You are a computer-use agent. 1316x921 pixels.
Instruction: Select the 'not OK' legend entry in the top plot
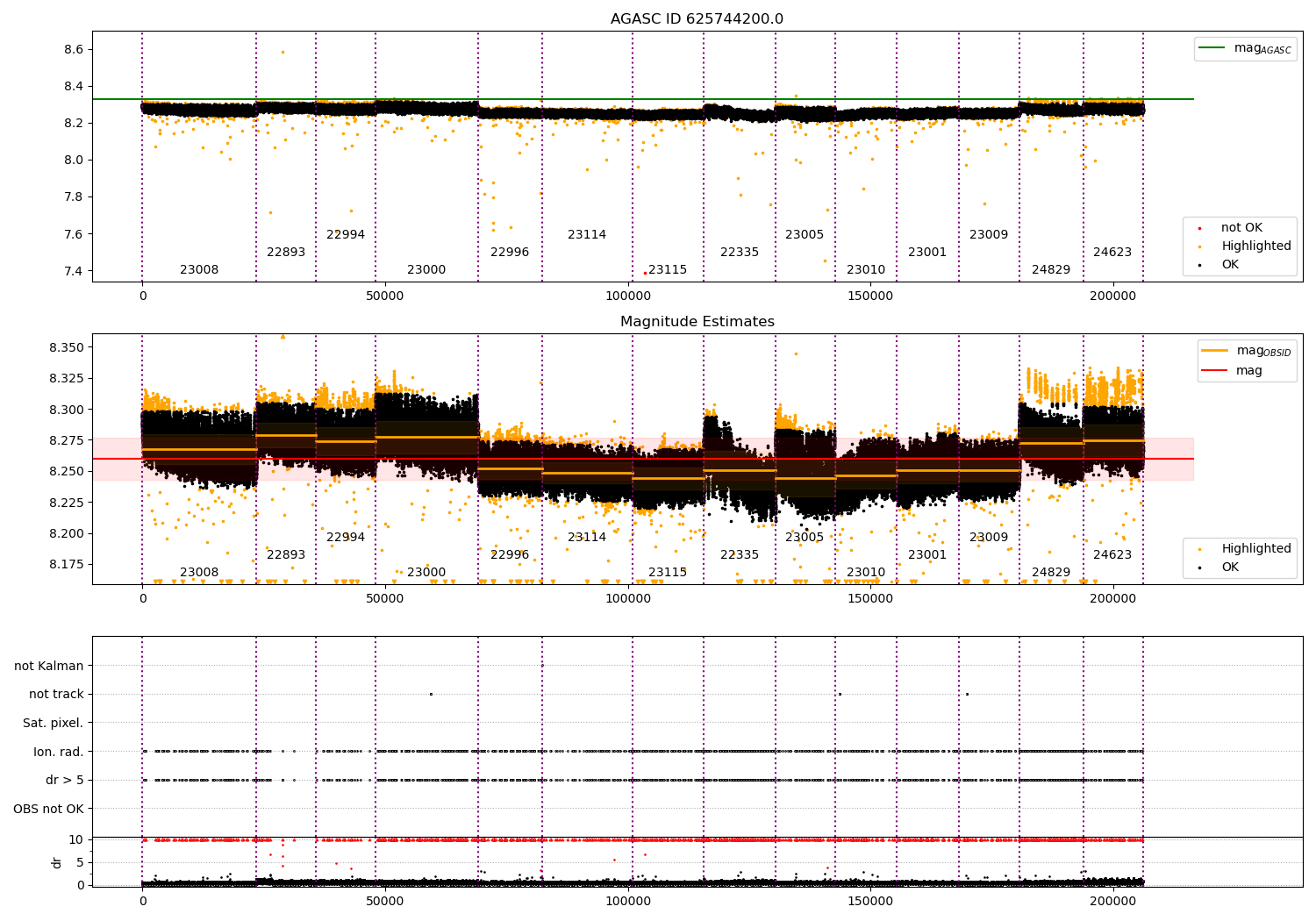(x=1241, y=228)
